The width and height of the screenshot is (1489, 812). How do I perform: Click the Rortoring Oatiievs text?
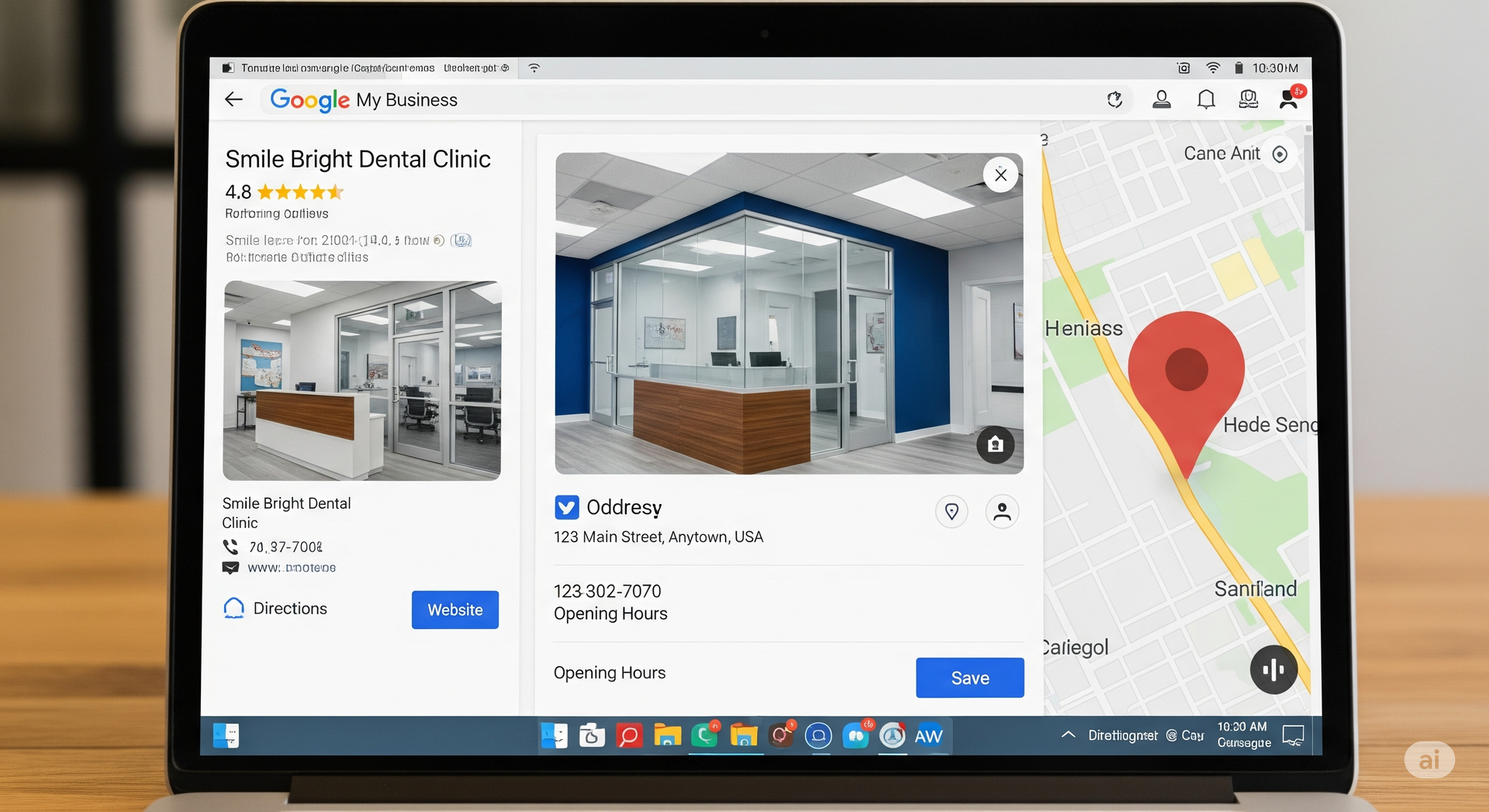[x=277, y=214]
